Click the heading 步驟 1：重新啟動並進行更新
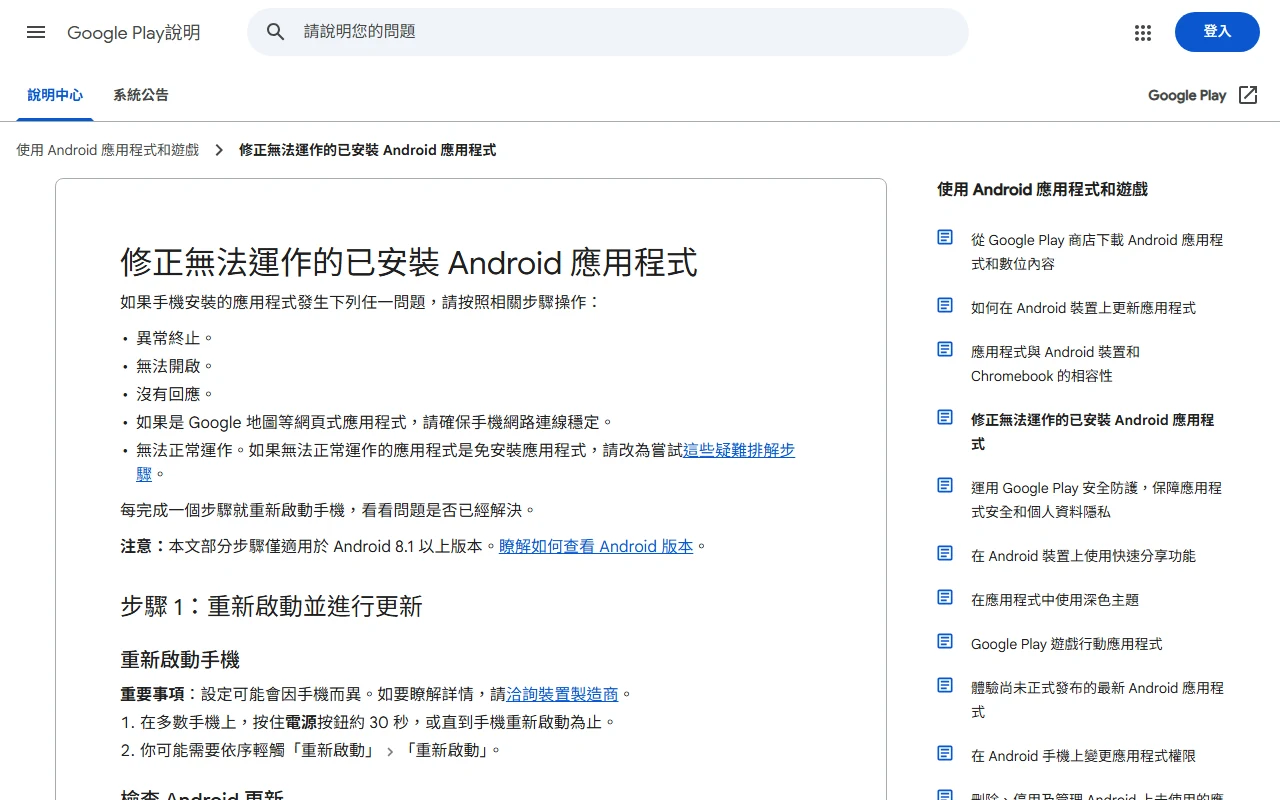 click(x=271, y=606)
